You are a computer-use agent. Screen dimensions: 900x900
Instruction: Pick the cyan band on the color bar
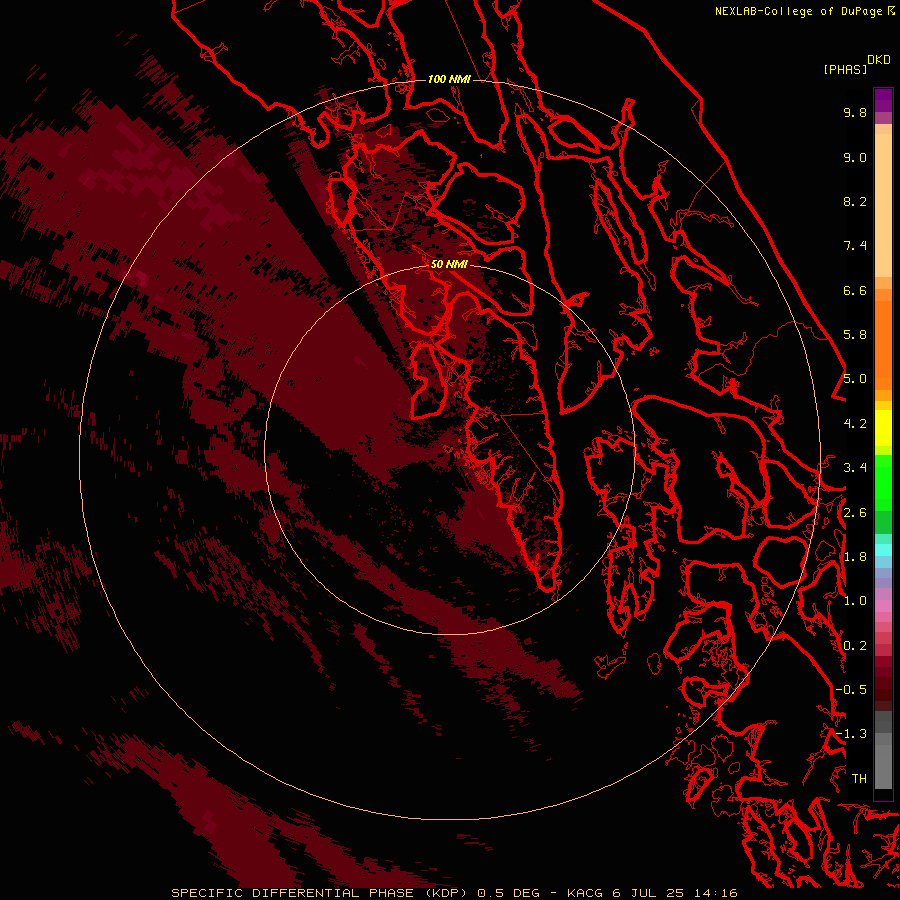pyautogui.click(x=883, y=550)
